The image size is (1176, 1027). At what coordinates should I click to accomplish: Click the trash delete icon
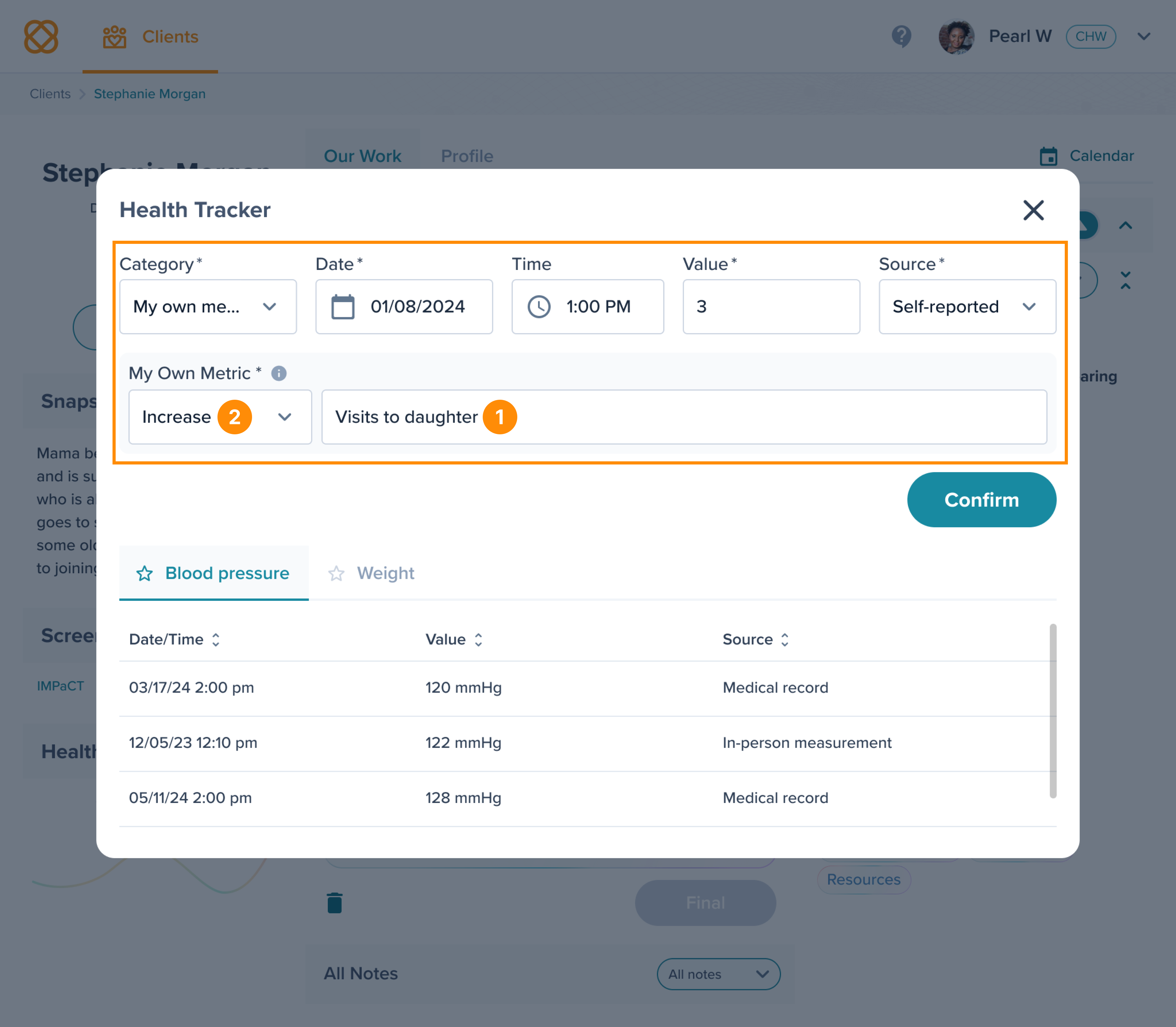pyautogui.click(x=335, y=903)
